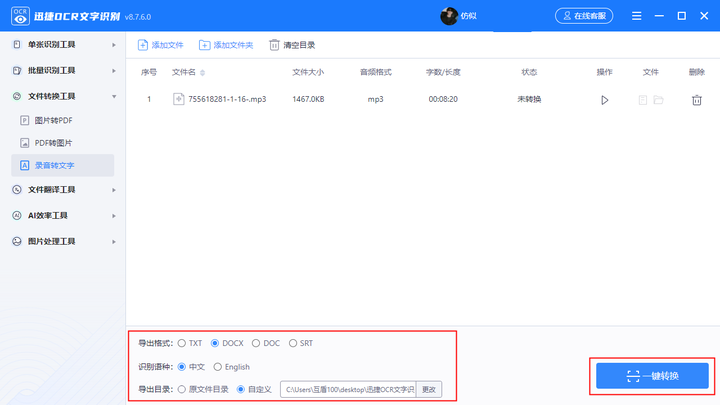Image resolution: width=720 pixels, height=405 pixels.
Task: Click the 文件转换工具 sidebar icon
Action: 17,96
